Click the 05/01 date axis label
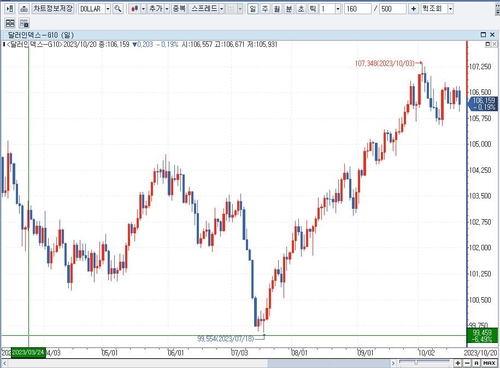This screenshot has width=500, height=368. [109, 353]
